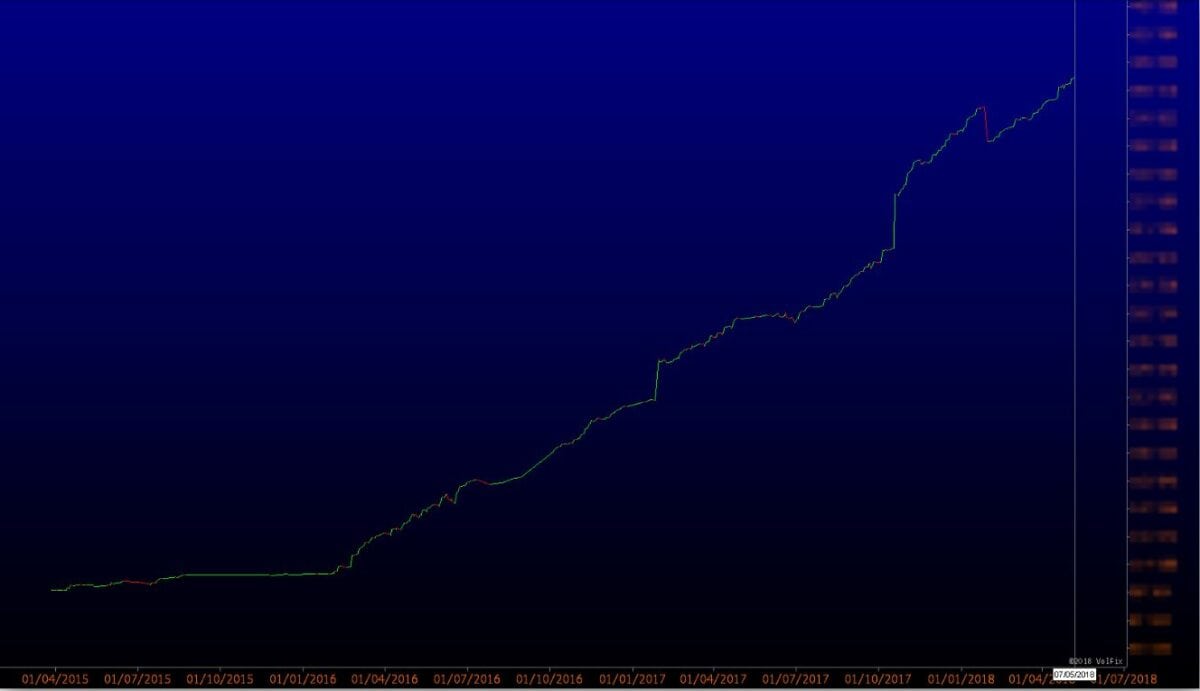Click the white 07/05/2018 cursor date tag
This screenshot has width=1200, height=691.
point(1074,674)
